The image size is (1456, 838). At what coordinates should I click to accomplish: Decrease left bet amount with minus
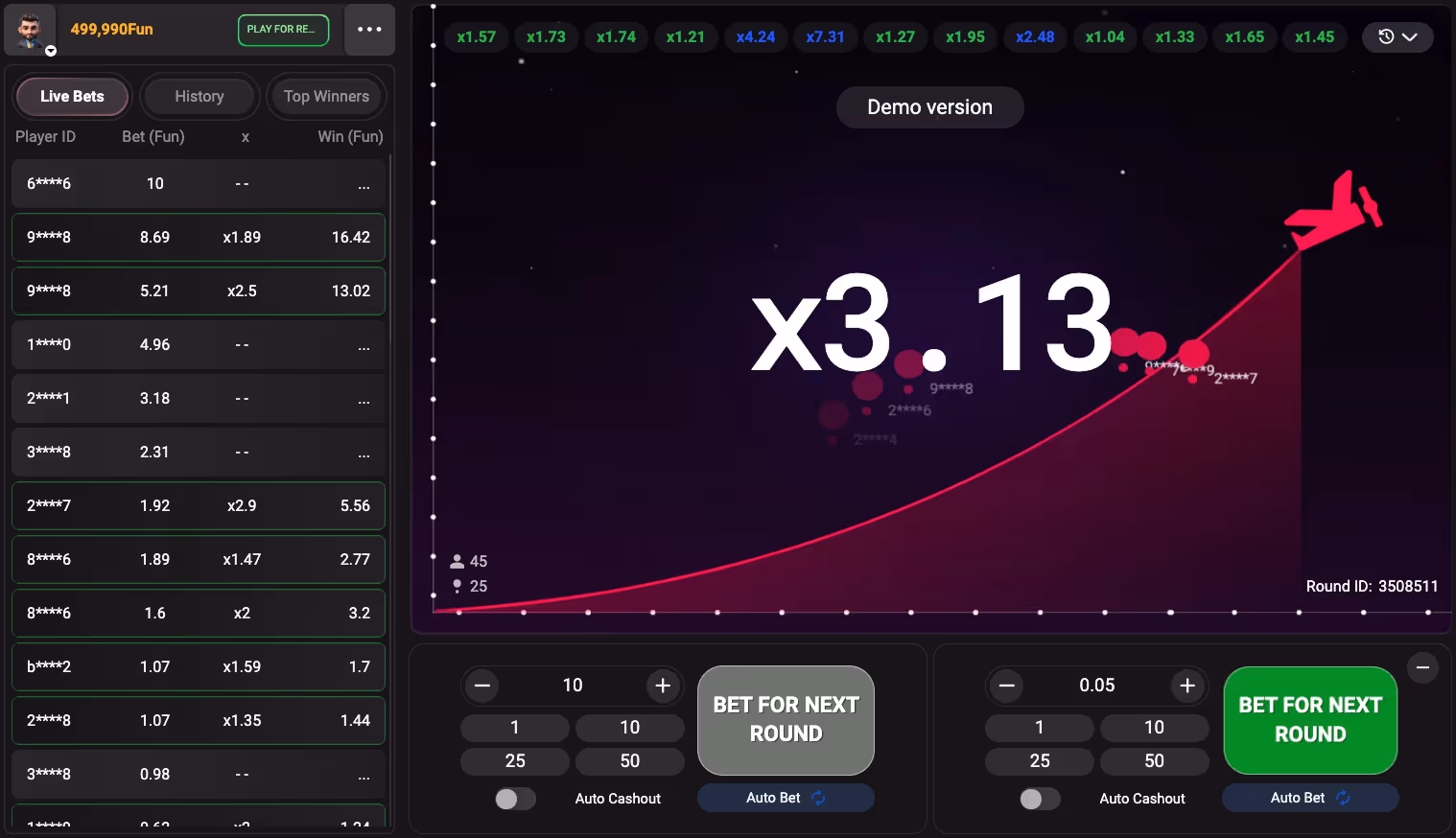tap(482, 686)
